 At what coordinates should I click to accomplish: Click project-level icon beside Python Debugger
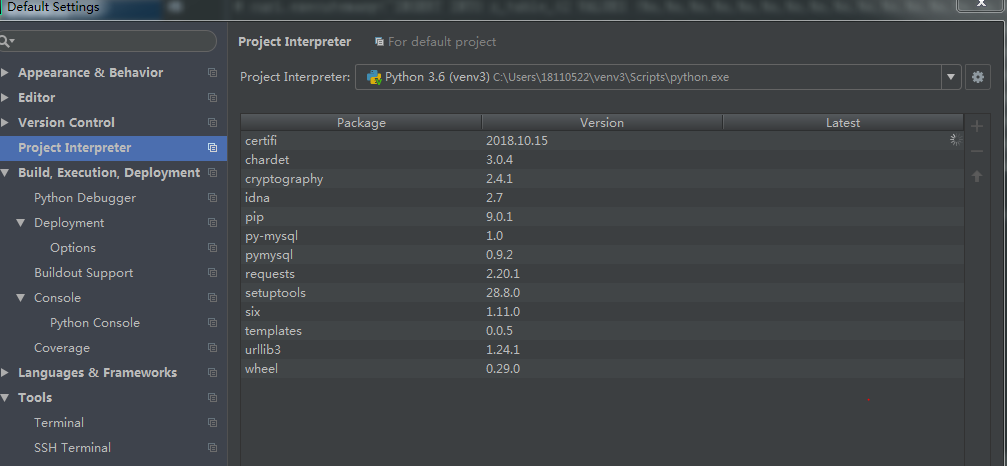tap(213, 198)
